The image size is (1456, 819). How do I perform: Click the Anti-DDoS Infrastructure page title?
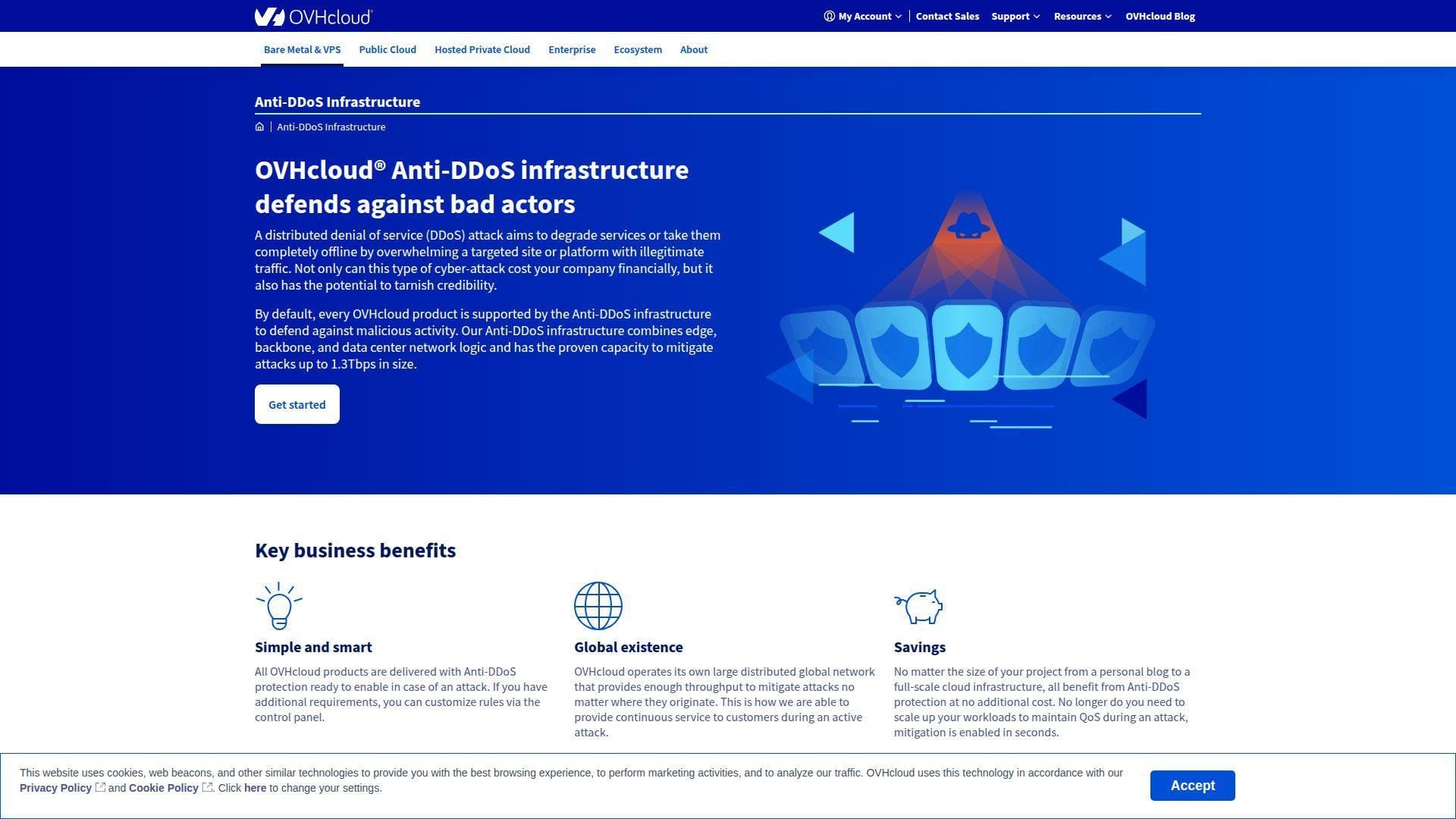click(337, 102)
